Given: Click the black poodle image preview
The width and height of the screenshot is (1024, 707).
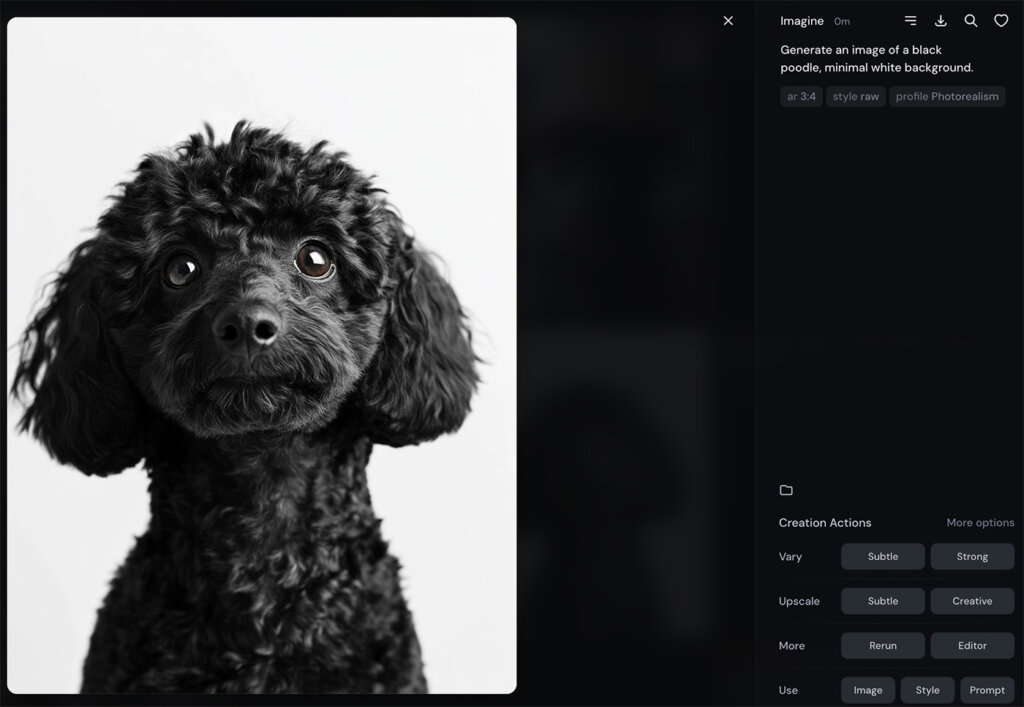Looking at the screenshot, I should click(x=262, y=355).
